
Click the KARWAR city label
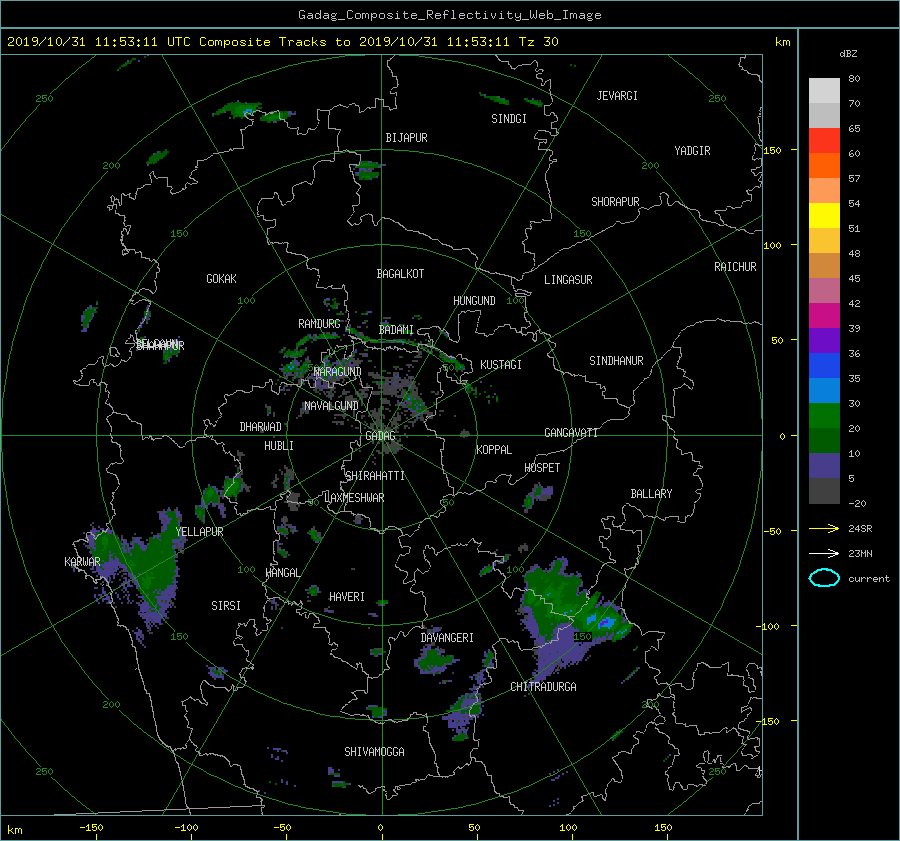pyautogui.click(x=82, y=562)
